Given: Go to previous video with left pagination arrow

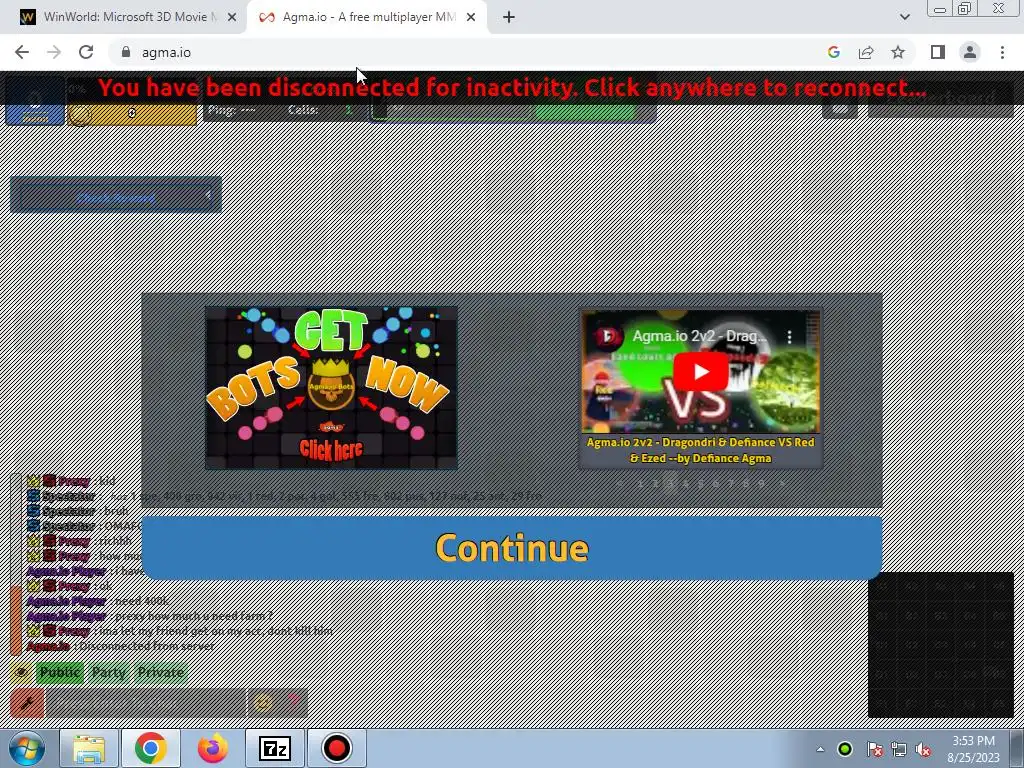Looking at the screenshot, I should coord(620,483).
